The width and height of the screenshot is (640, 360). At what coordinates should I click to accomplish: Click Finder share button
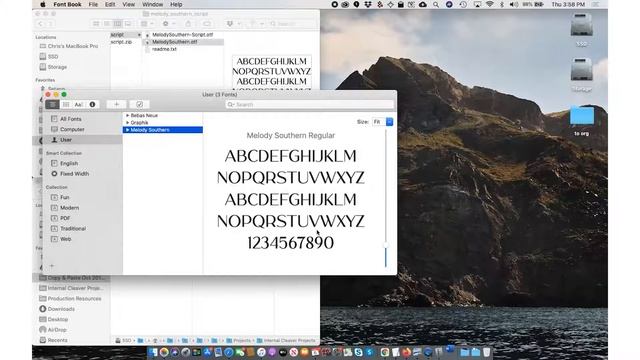pos(188,24)
